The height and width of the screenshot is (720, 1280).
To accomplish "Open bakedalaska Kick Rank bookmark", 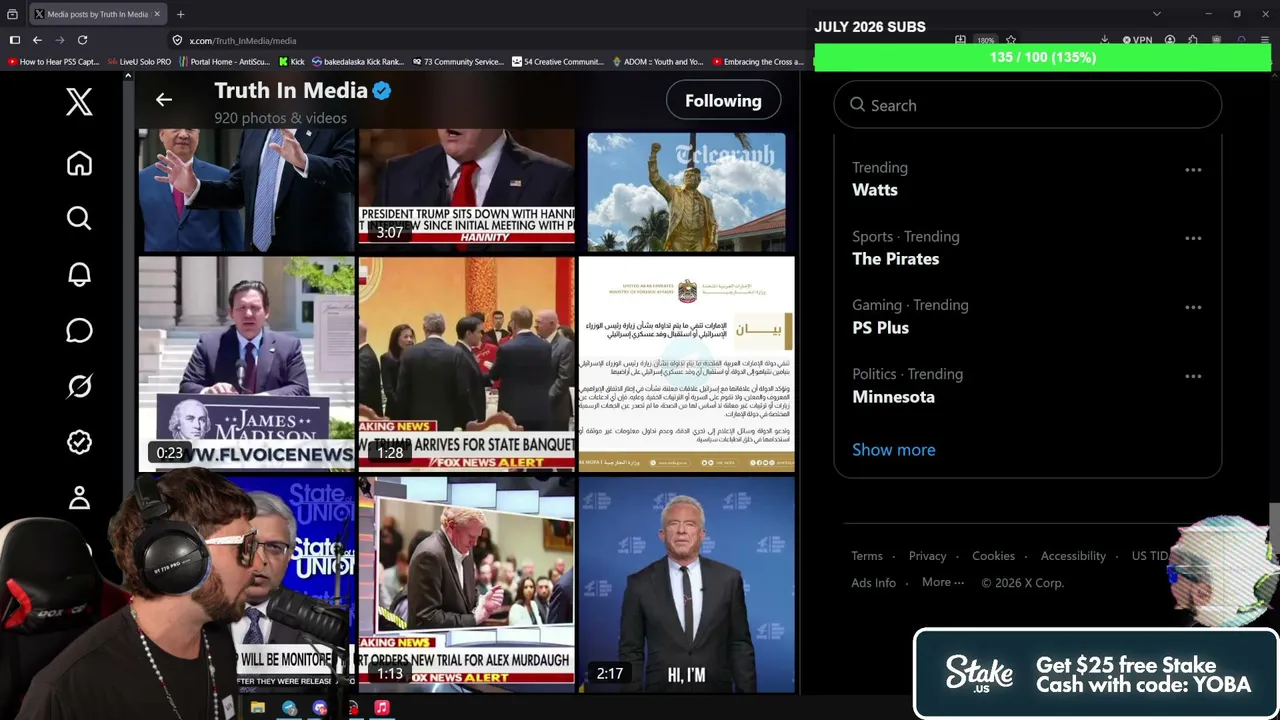I will pyautogui.click(x=357, y=61).
